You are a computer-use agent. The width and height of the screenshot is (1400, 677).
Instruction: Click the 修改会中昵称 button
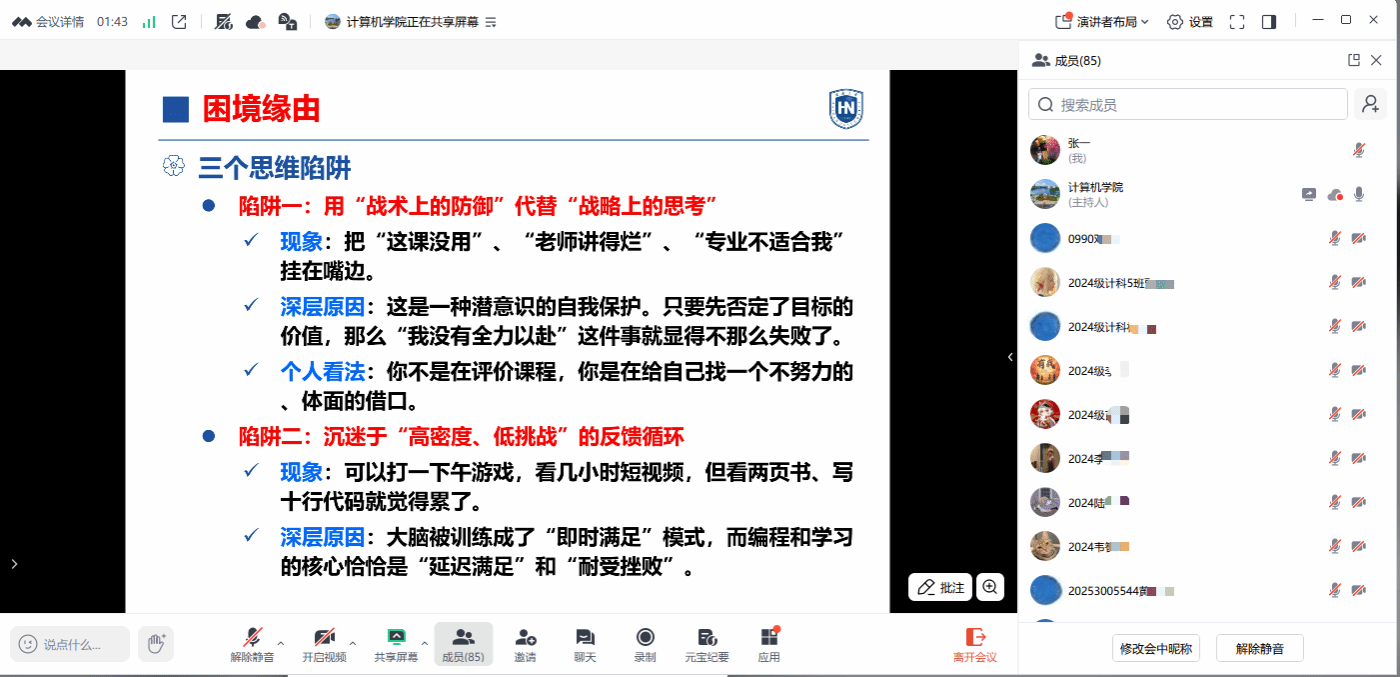click(1155, 648)
